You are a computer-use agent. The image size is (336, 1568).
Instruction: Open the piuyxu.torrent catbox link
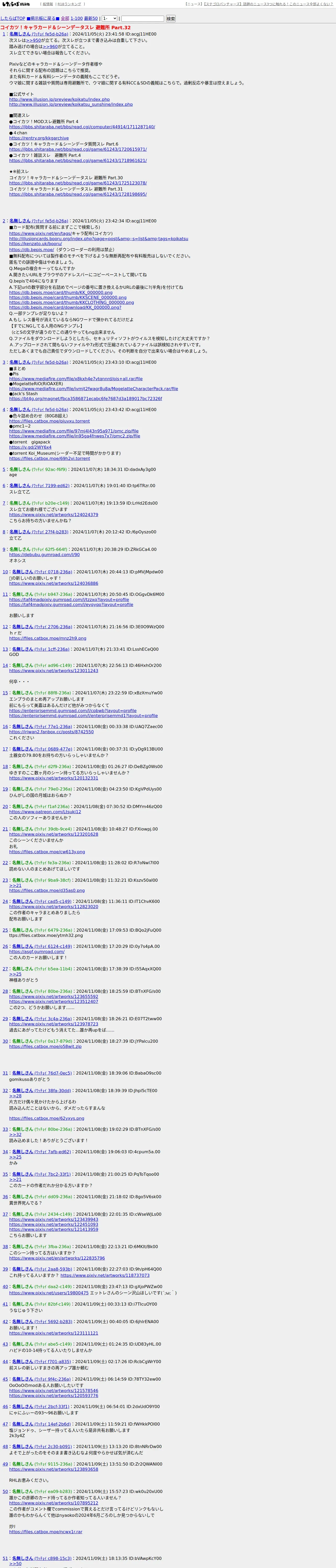49,421
